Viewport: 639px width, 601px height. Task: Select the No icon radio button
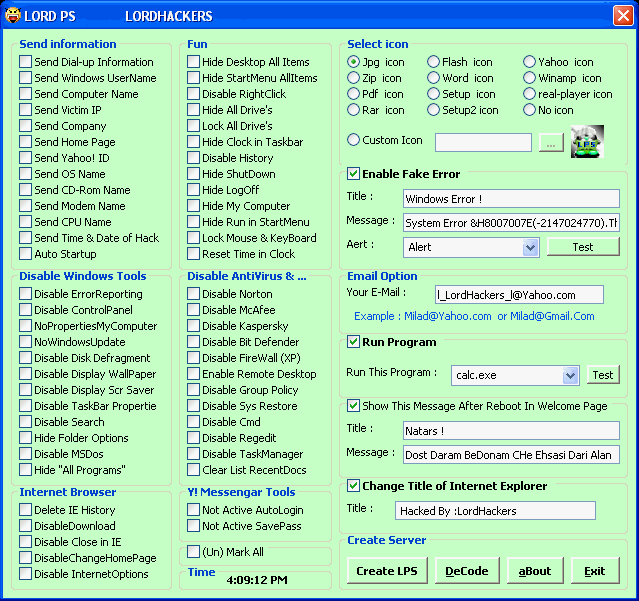(x=530, y=110)
